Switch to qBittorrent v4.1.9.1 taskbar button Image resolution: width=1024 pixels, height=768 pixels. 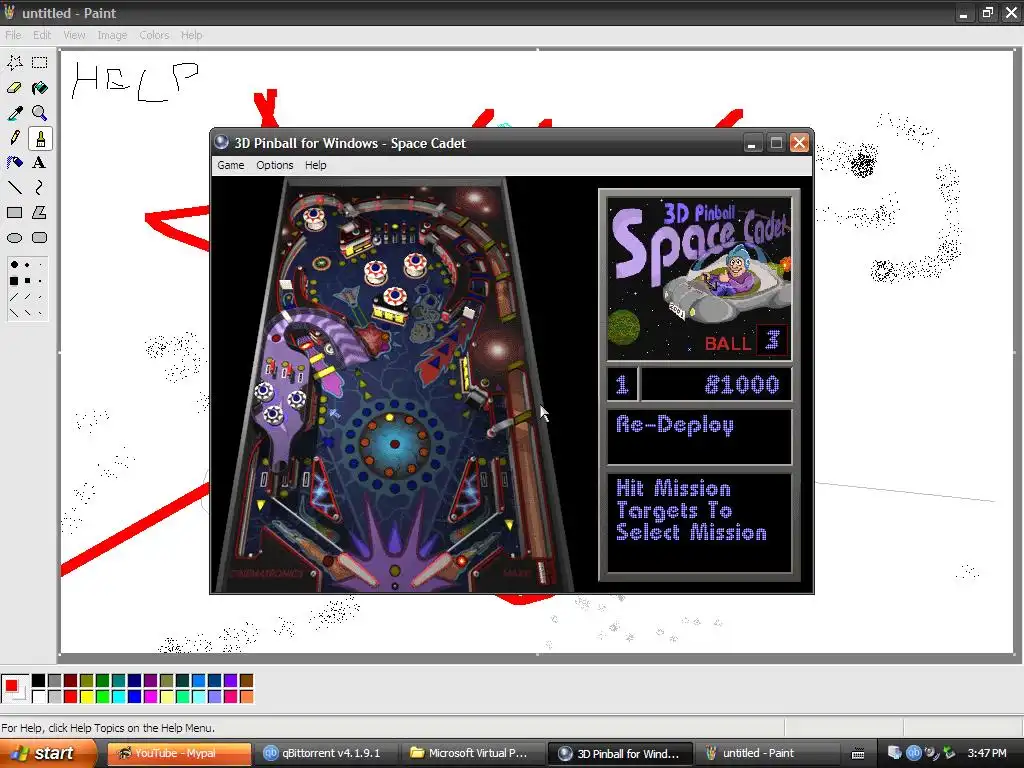[325, 753]
